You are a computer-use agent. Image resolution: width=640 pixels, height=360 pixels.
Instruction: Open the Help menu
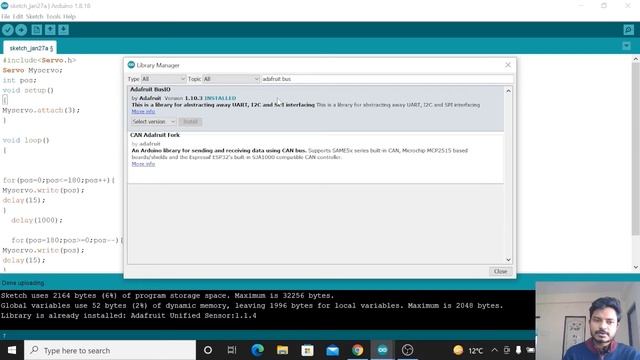pos(69,16)
